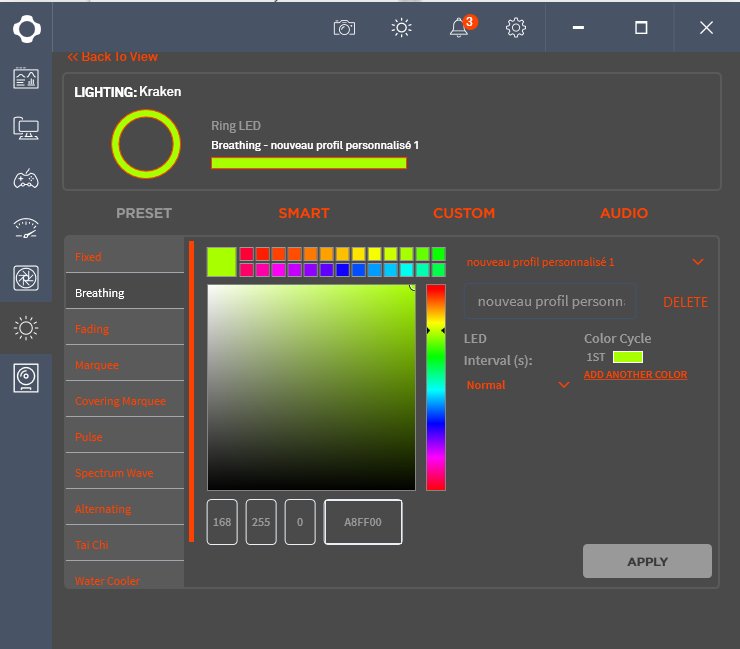
Task: Pick the cyan preset swatch
Action: [406, 270]
